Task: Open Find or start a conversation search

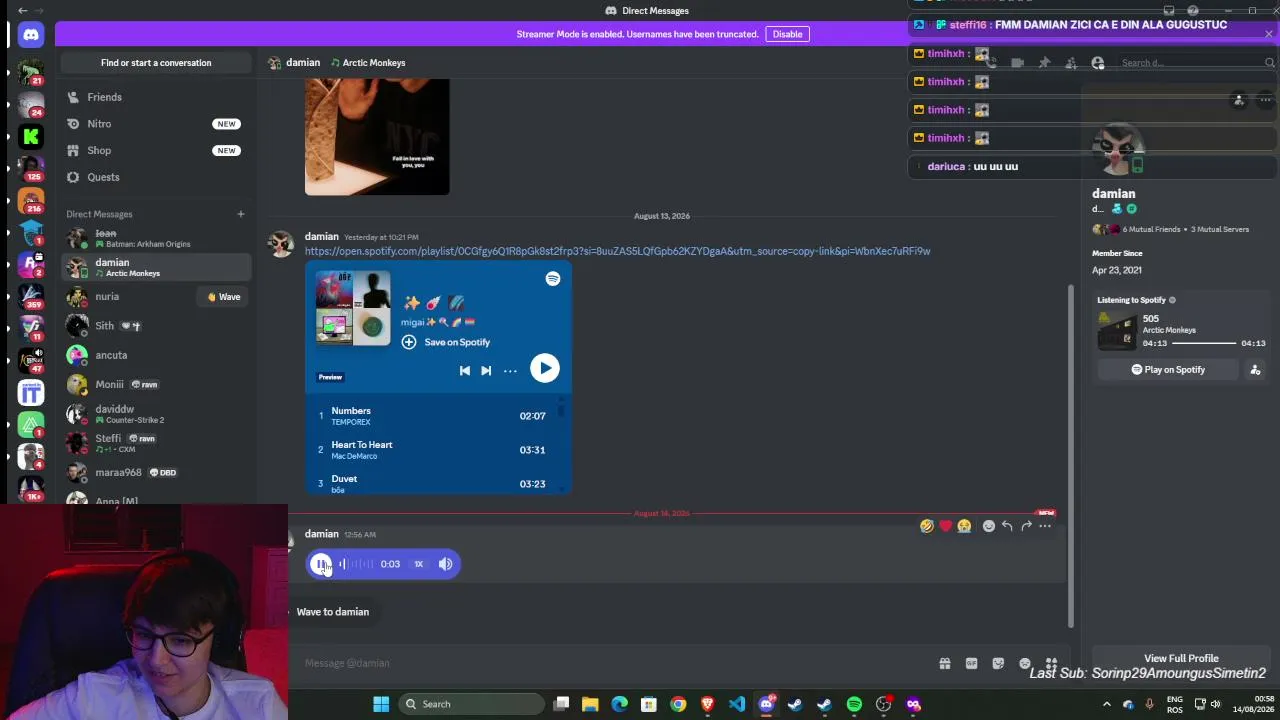Action: pos(156,63)
